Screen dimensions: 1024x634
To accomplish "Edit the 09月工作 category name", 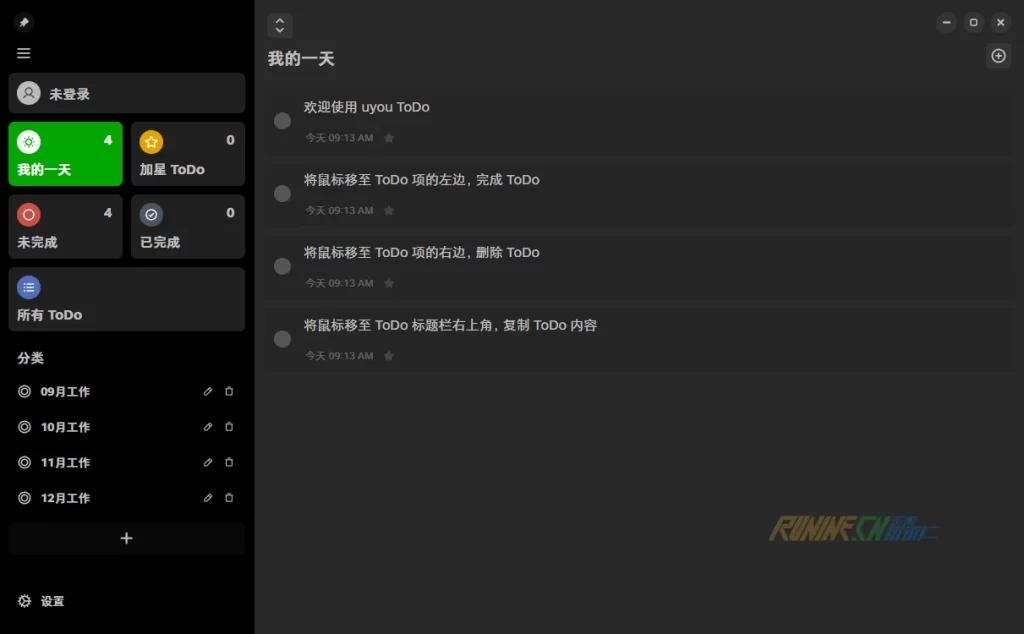I will click(x=208, y=392).
